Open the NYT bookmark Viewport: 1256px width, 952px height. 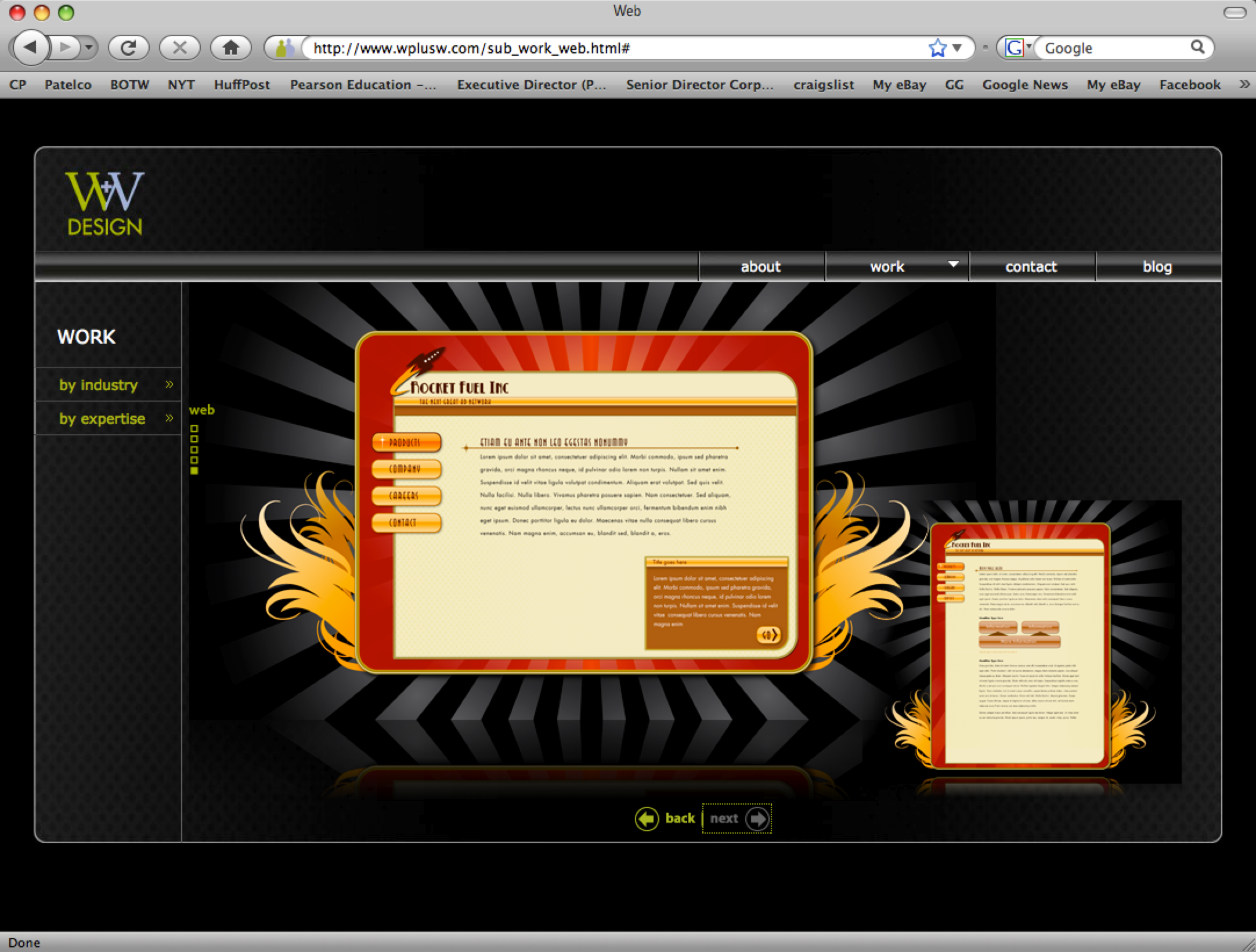point(181,85)
